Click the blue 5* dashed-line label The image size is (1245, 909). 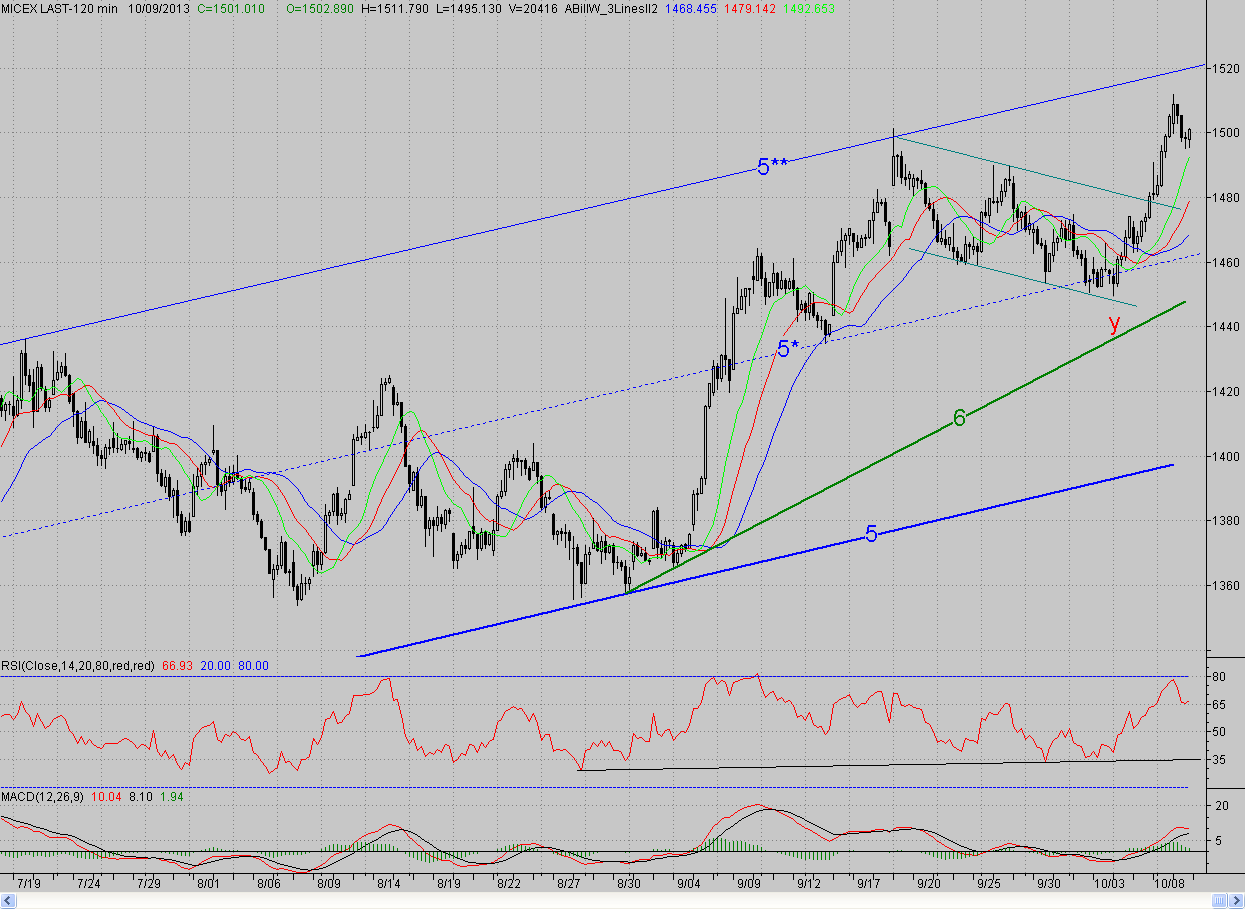788,348
